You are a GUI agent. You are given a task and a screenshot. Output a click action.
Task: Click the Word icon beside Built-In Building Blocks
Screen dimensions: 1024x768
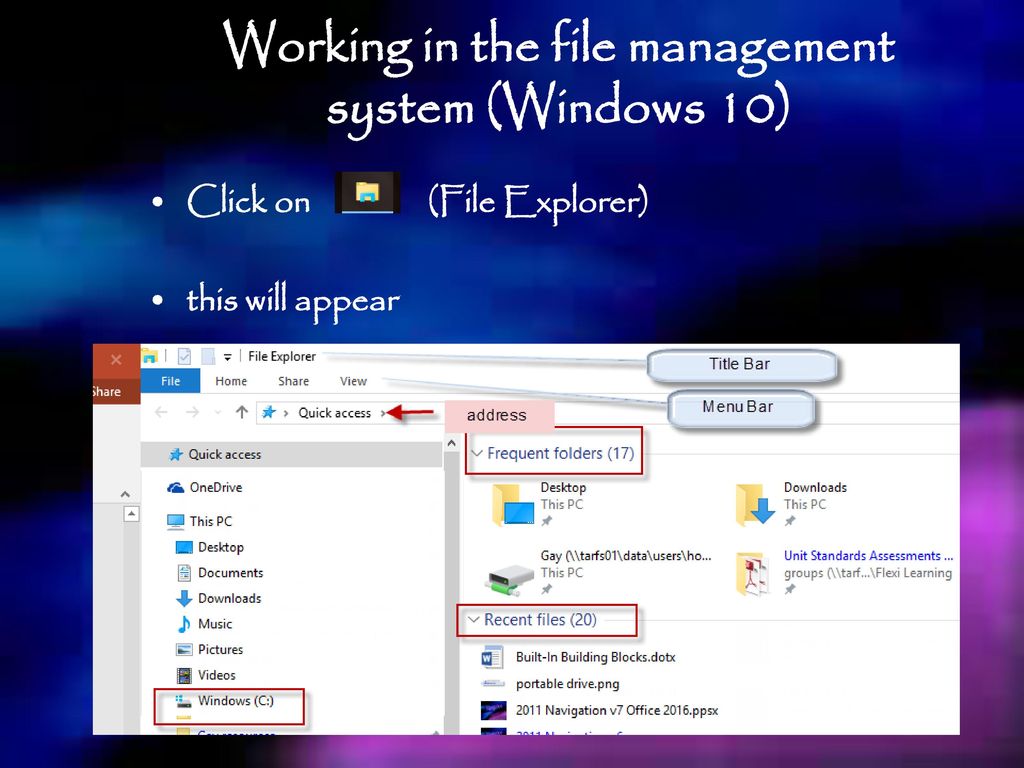[492, 658]
